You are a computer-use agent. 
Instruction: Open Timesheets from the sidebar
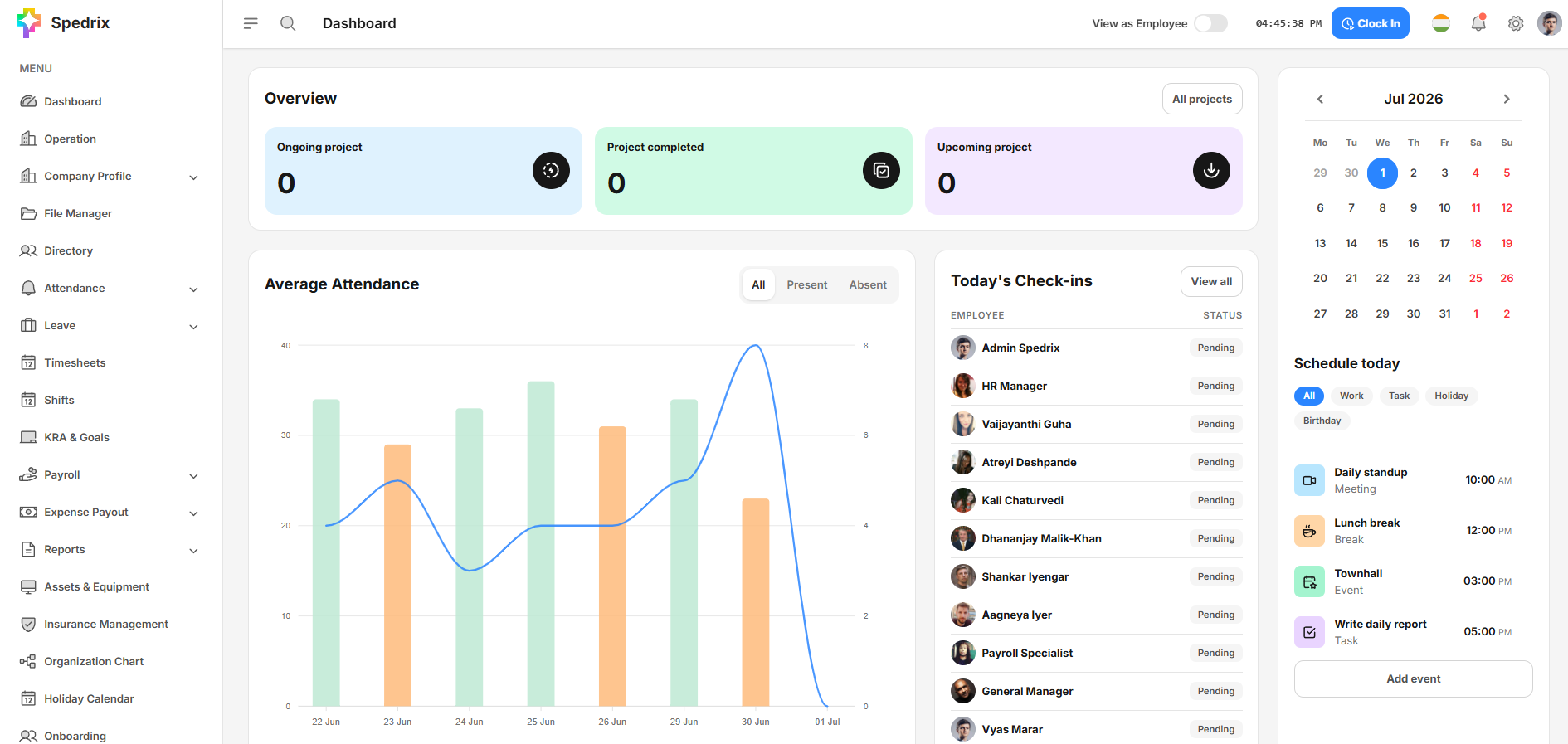(75, 362)
